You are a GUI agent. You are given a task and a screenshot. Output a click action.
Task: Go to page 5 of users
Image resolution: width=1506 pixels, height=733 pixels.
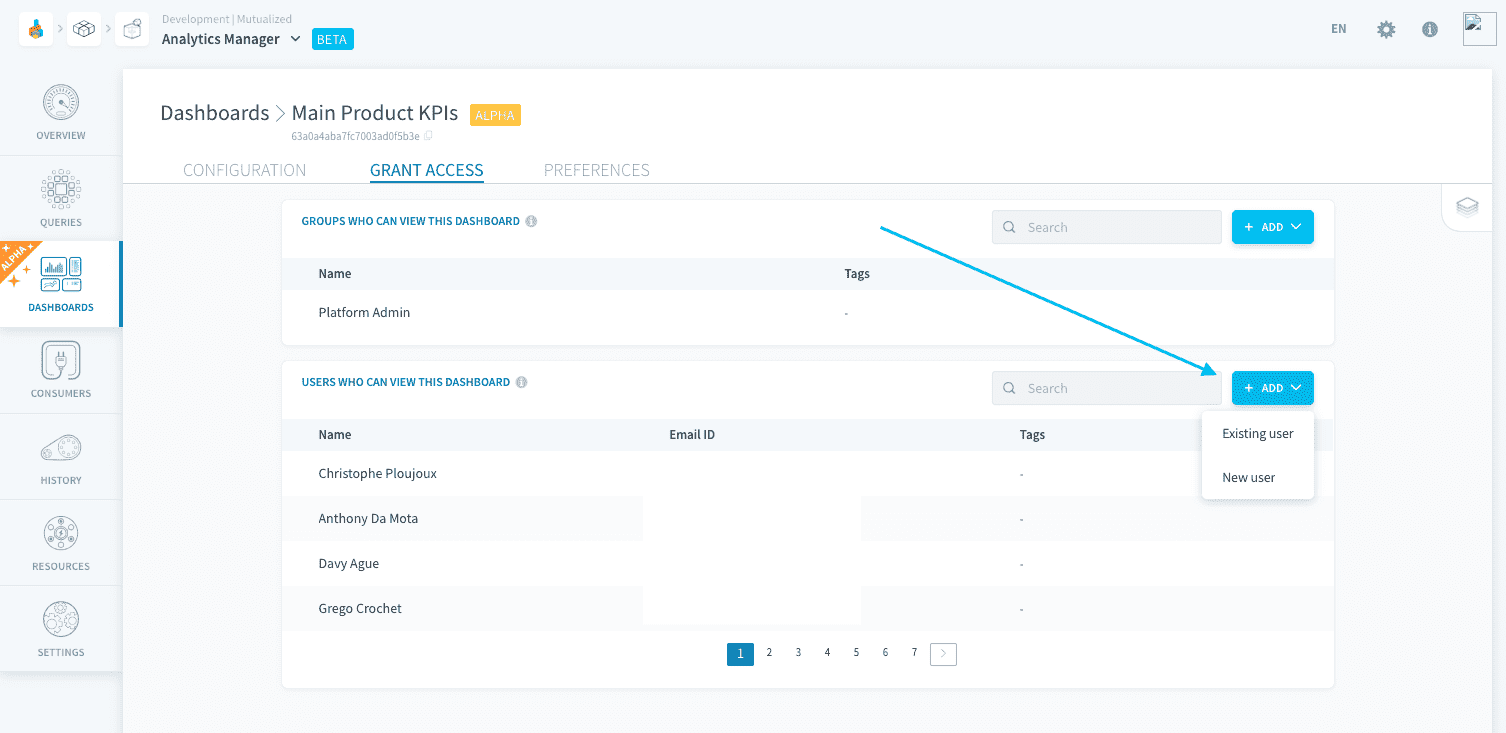[x=856, y=653]
